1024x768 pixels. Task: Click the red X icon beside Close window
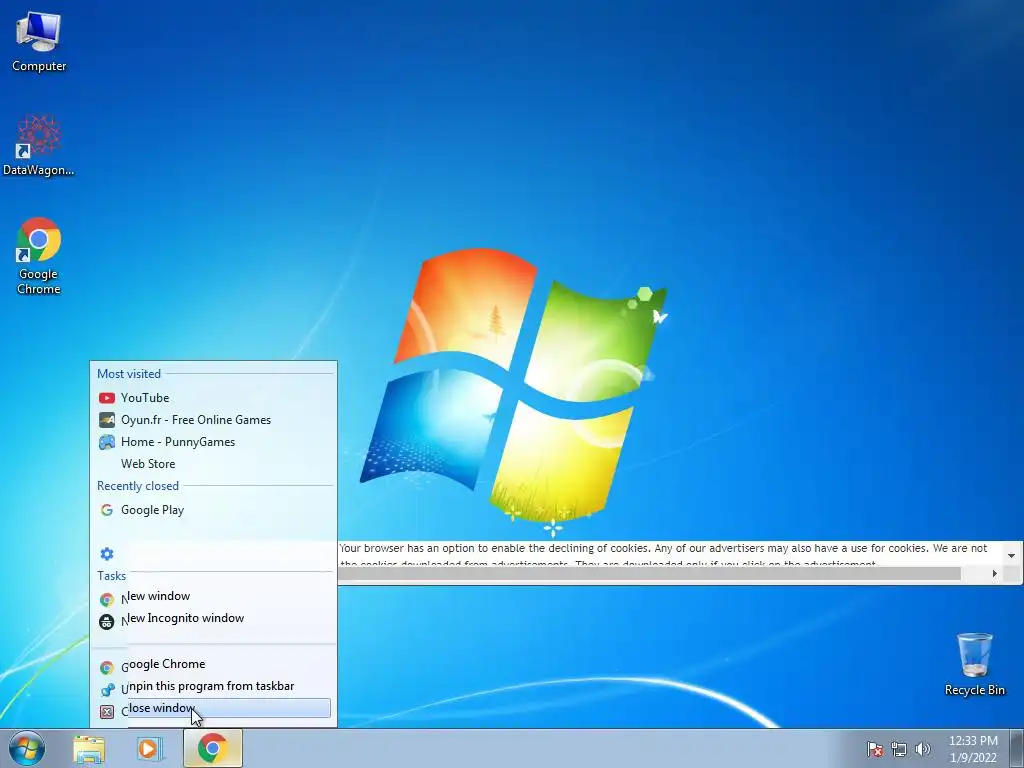pyautogui.click(x=106, y=712)
